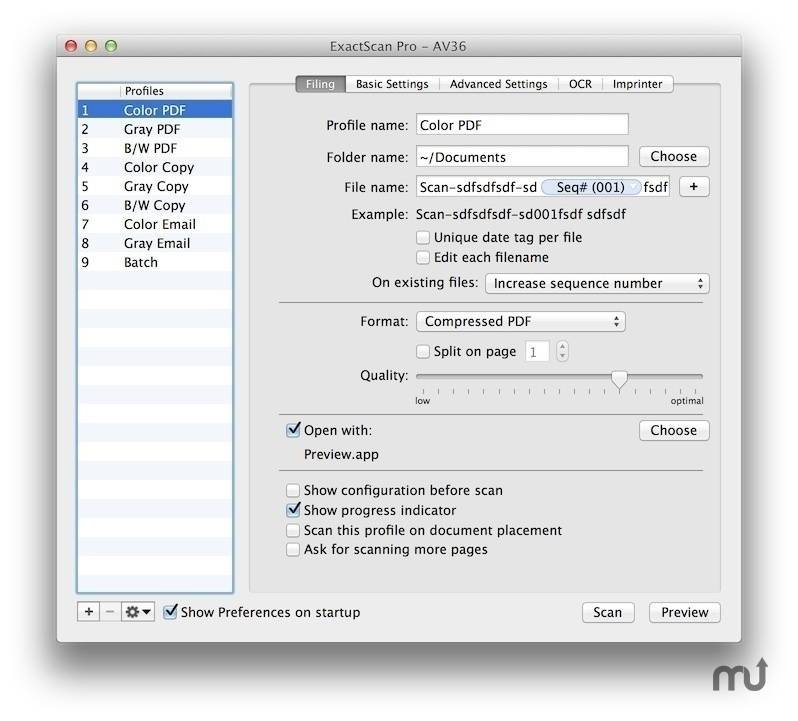Switch to the Basic Settings tab
This screenshot has width=798, height=721.
(392, 84)
